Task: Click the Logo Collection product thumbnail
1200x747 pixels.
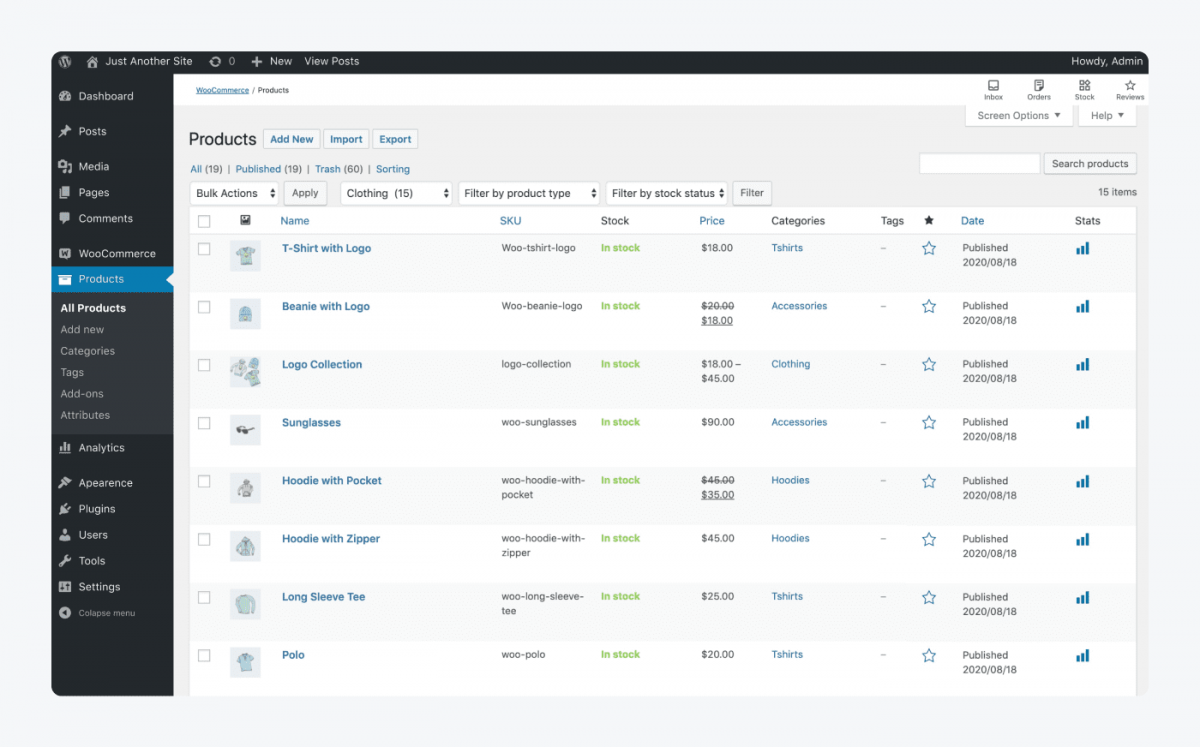Action: coord(246,371)
